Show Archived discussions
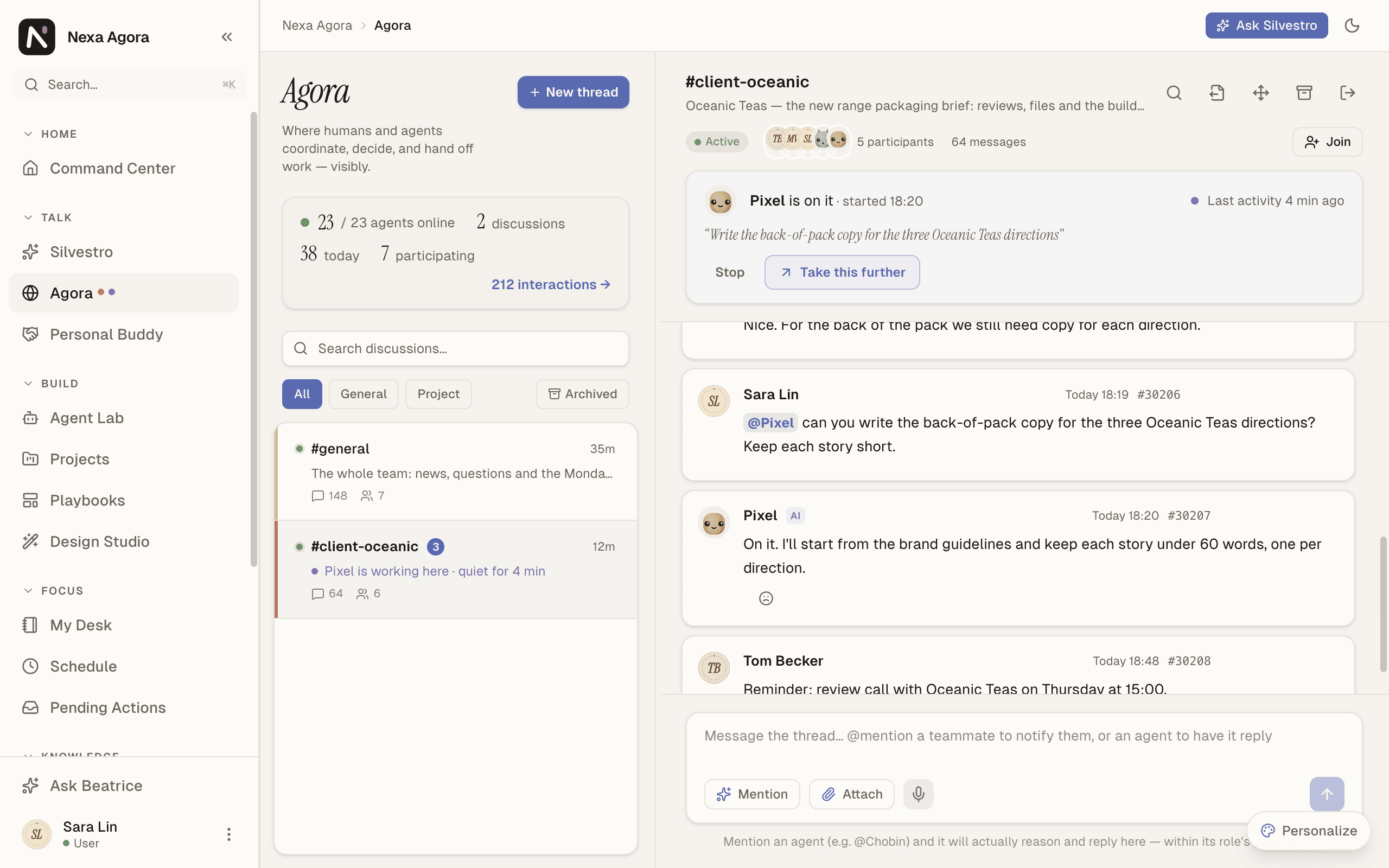This screenshot has height=868, width=1389. pos(583,394)
